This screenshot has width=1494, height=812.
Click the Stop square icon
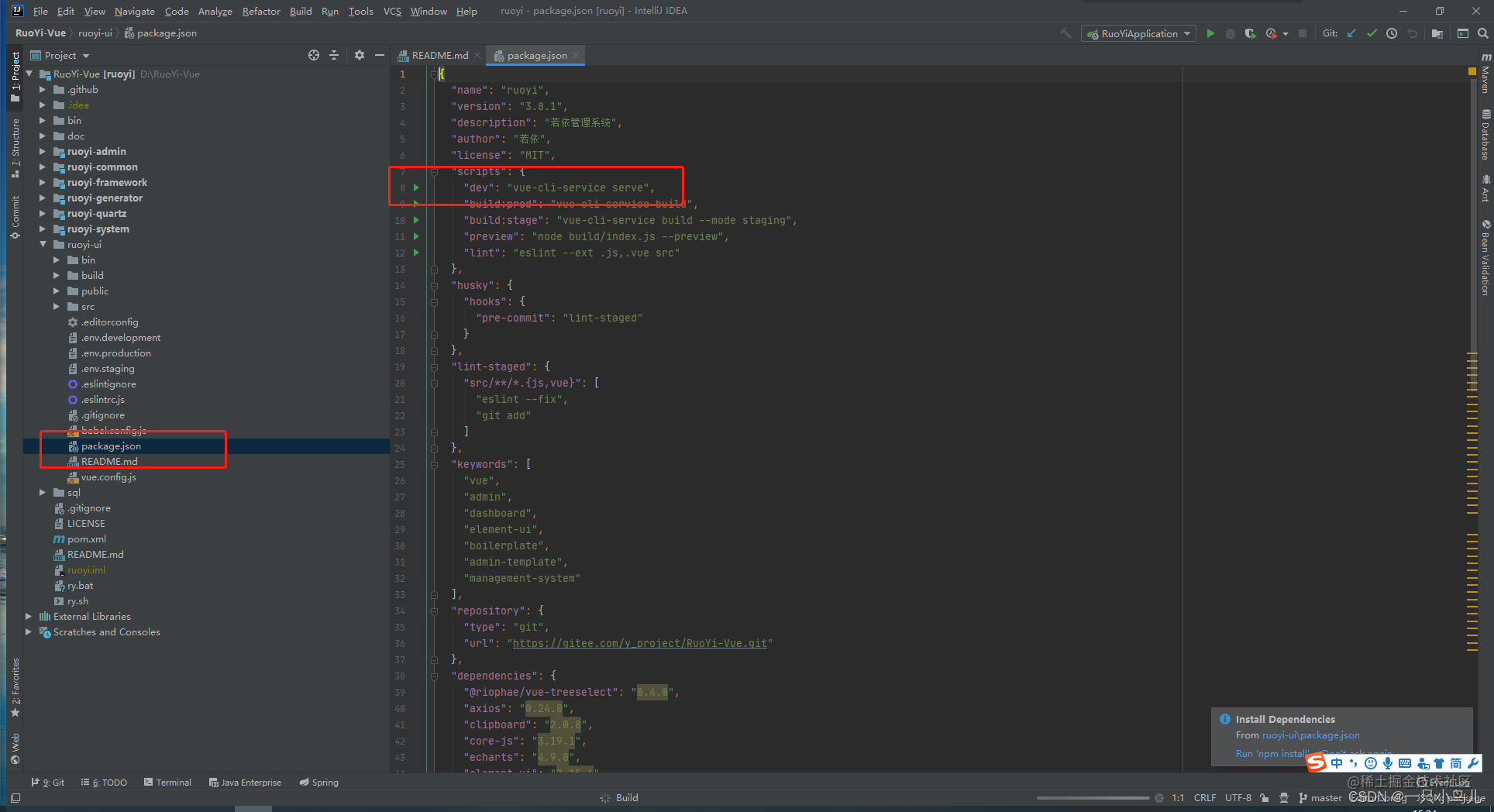(x=1303, y=33)
